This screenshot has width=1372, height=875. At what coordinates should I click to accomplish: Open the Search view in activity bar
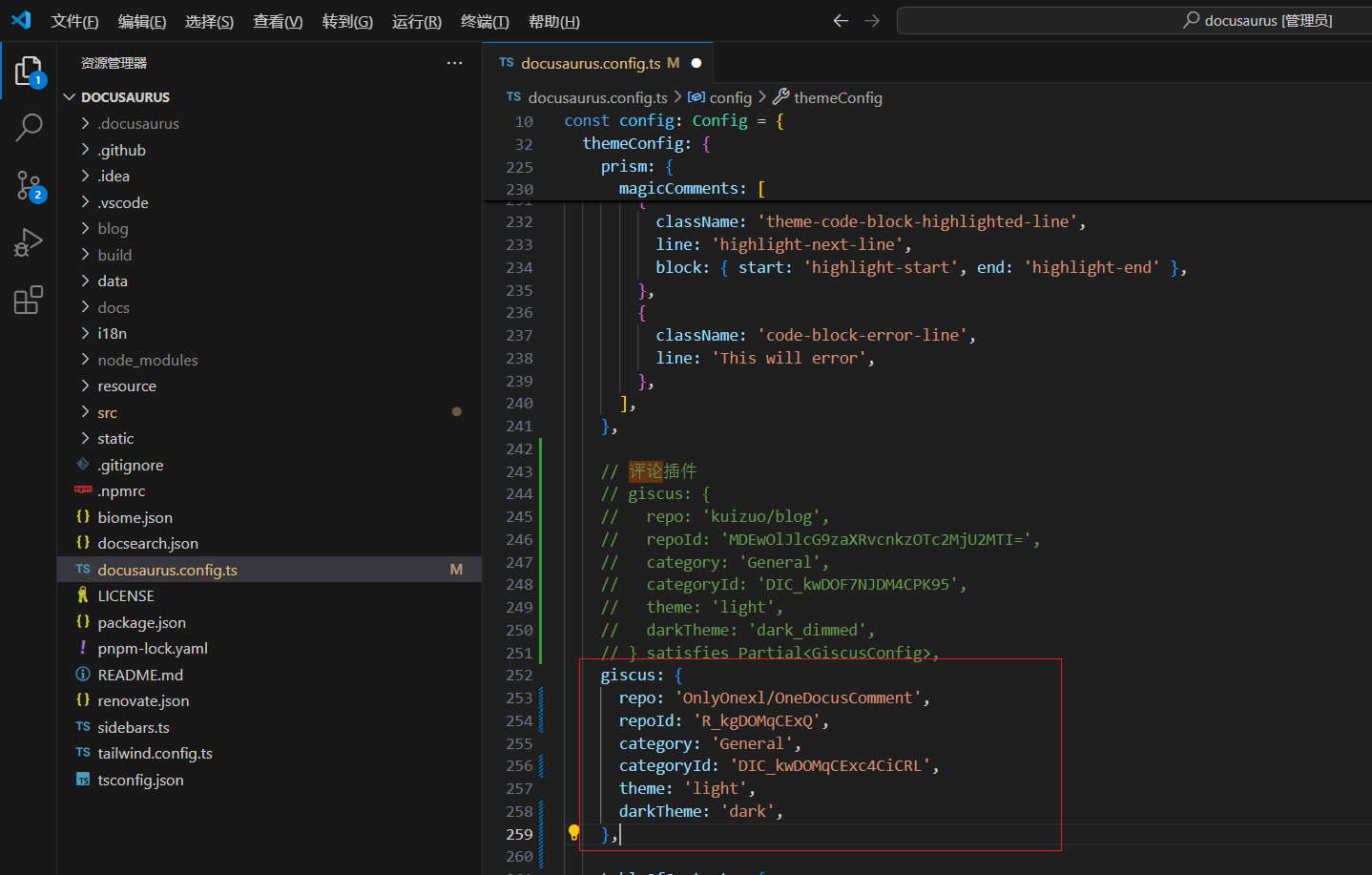(x=29, y=127)
